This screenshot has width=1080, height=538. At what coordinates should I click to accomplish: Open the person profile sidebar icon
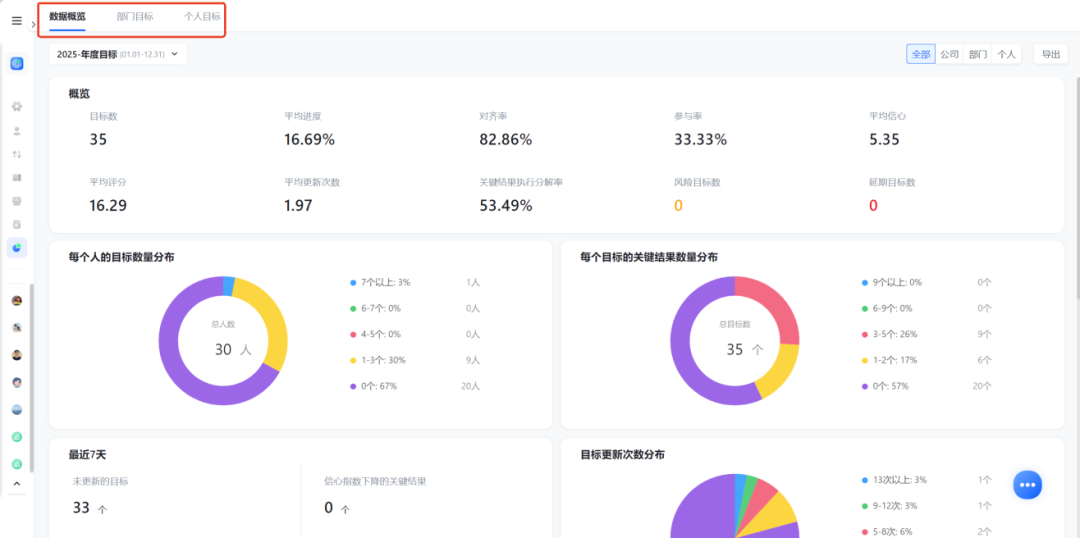click(17, 130)
